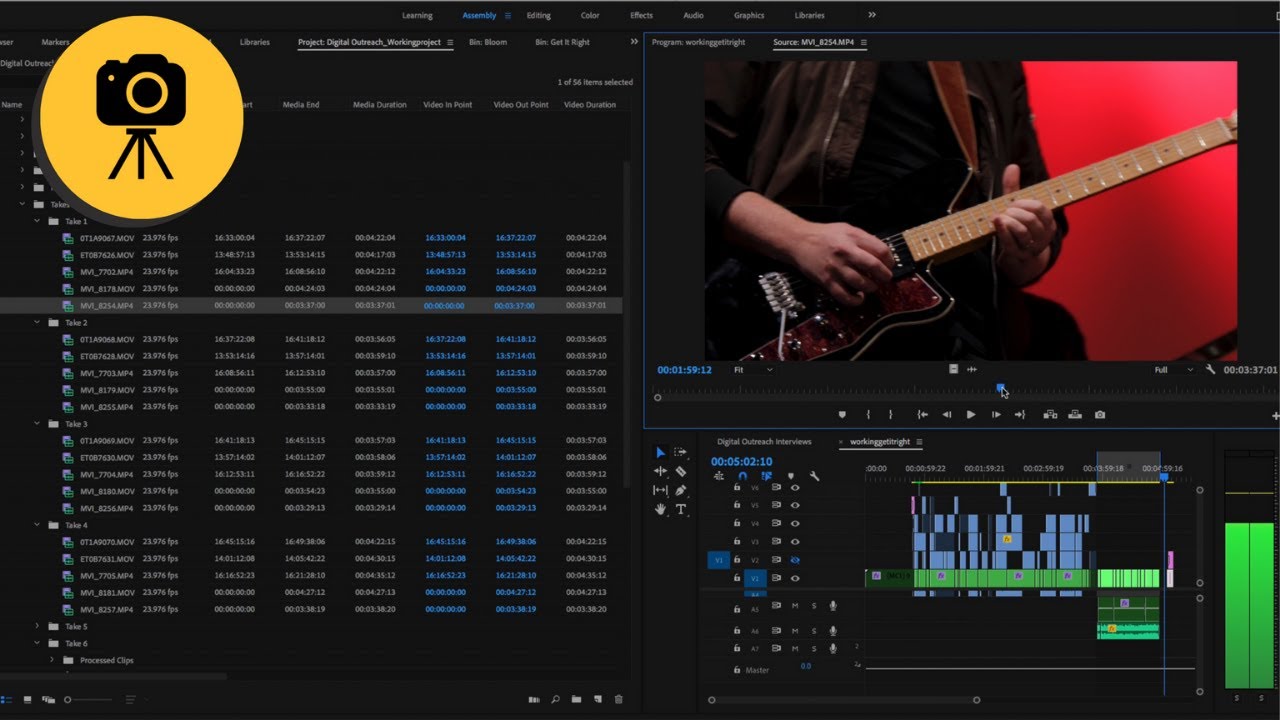Image resolution: width=1280 pixels, height=720 pixels.
Task: Step forward one frame
Action: (x=996, y=414)
